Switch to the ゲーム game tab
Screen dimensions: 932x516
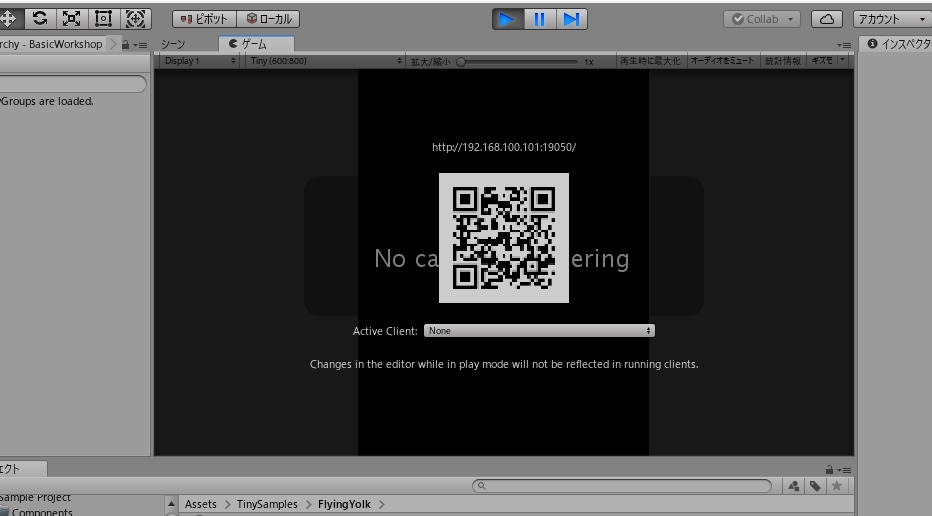click(x=256, y=44)
